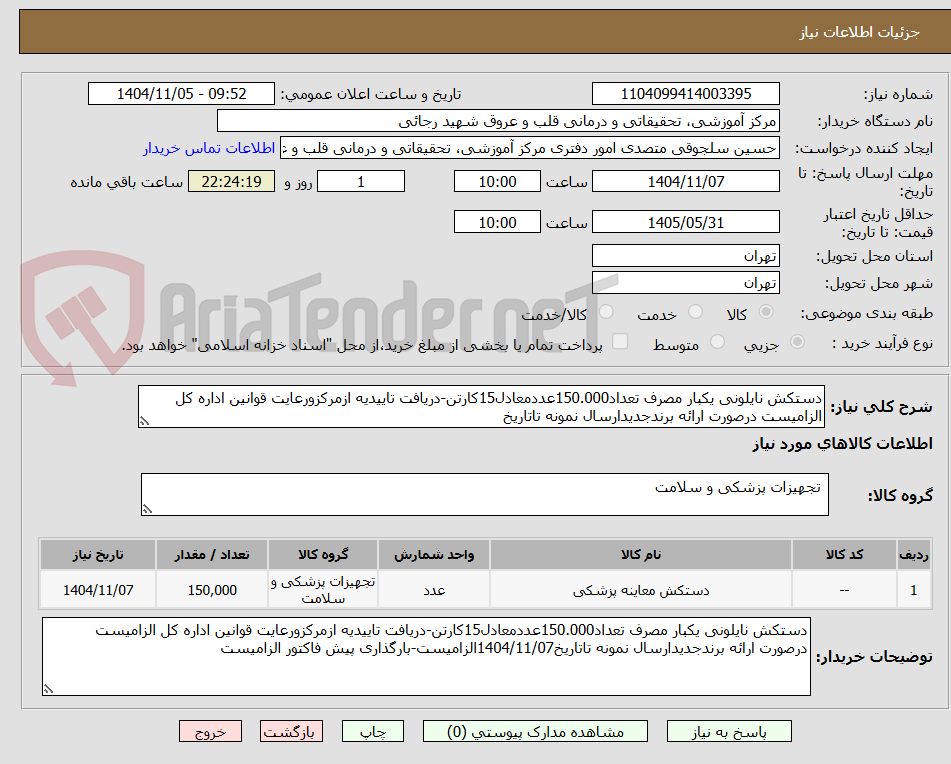
Task: Click the 'نوع فرآیند خرید :' label
Action: pos(882,343)
